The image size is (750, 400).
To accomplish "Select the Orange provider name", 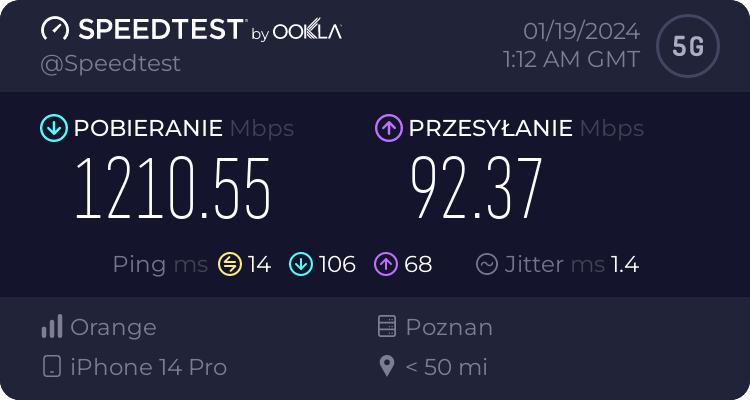I will (114, 327).
